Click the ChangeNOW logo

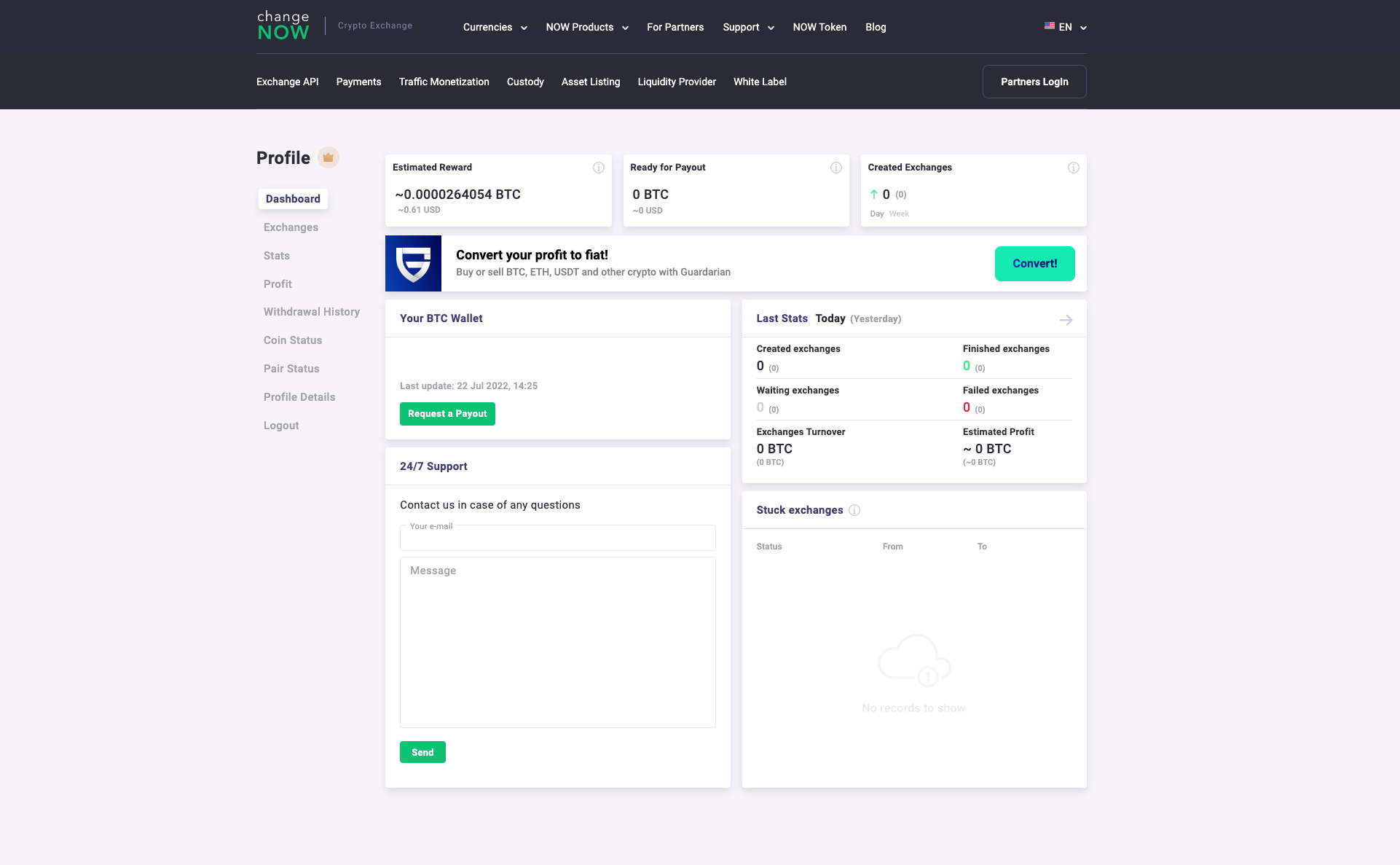(x=283, y=24)
